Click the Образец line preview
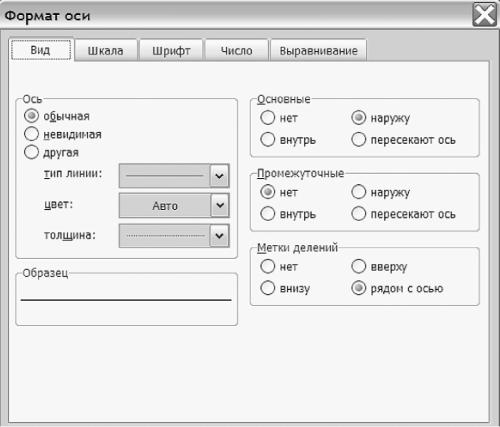Viewport: 500px width, 427px height. [126, 300]
